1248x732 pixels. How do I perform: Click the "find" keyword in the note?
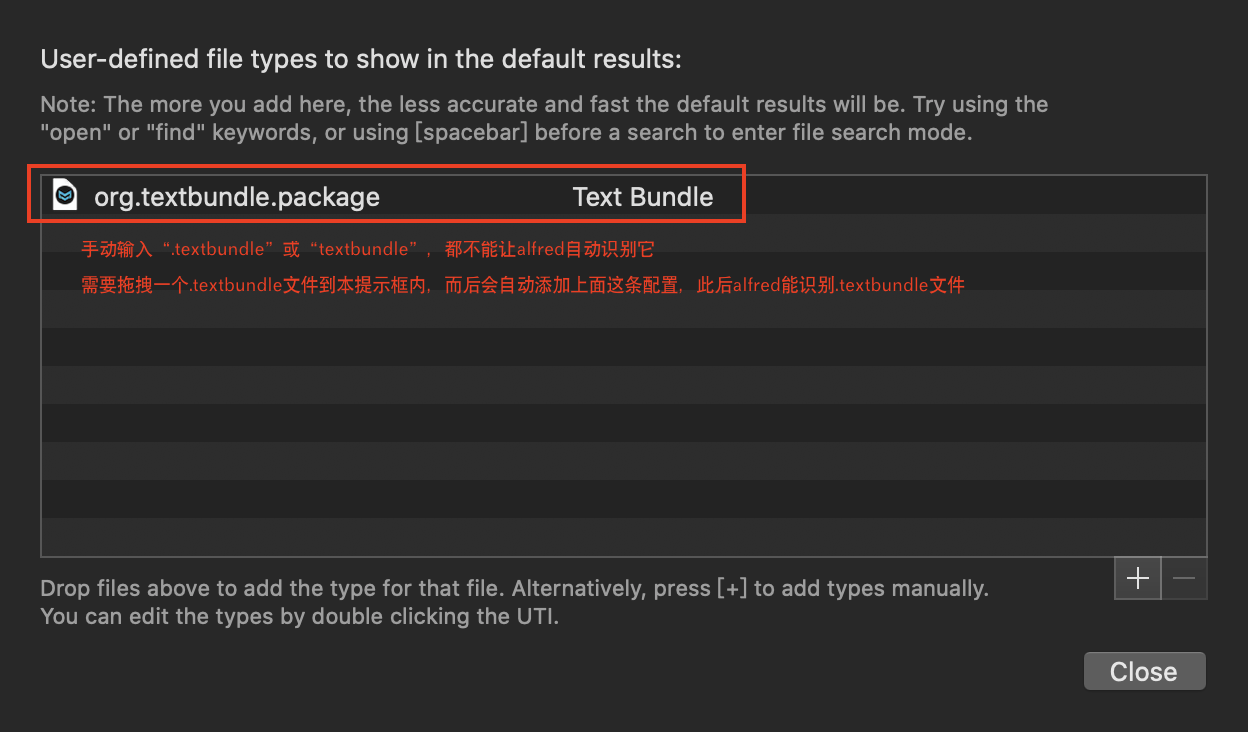point(170,132)
